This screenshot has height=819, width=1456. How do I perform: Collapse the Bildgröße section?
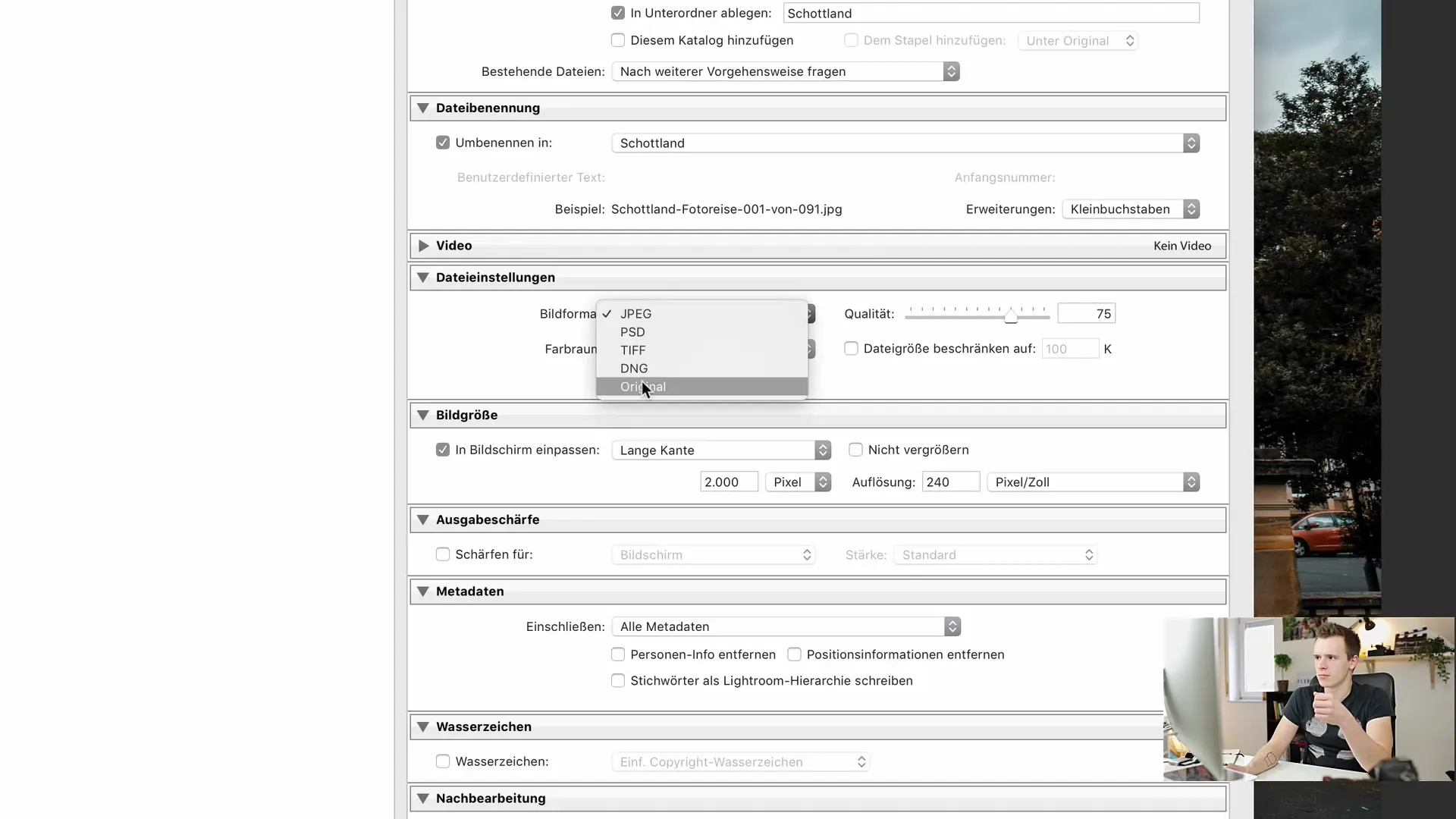click(x=423, y=415)
